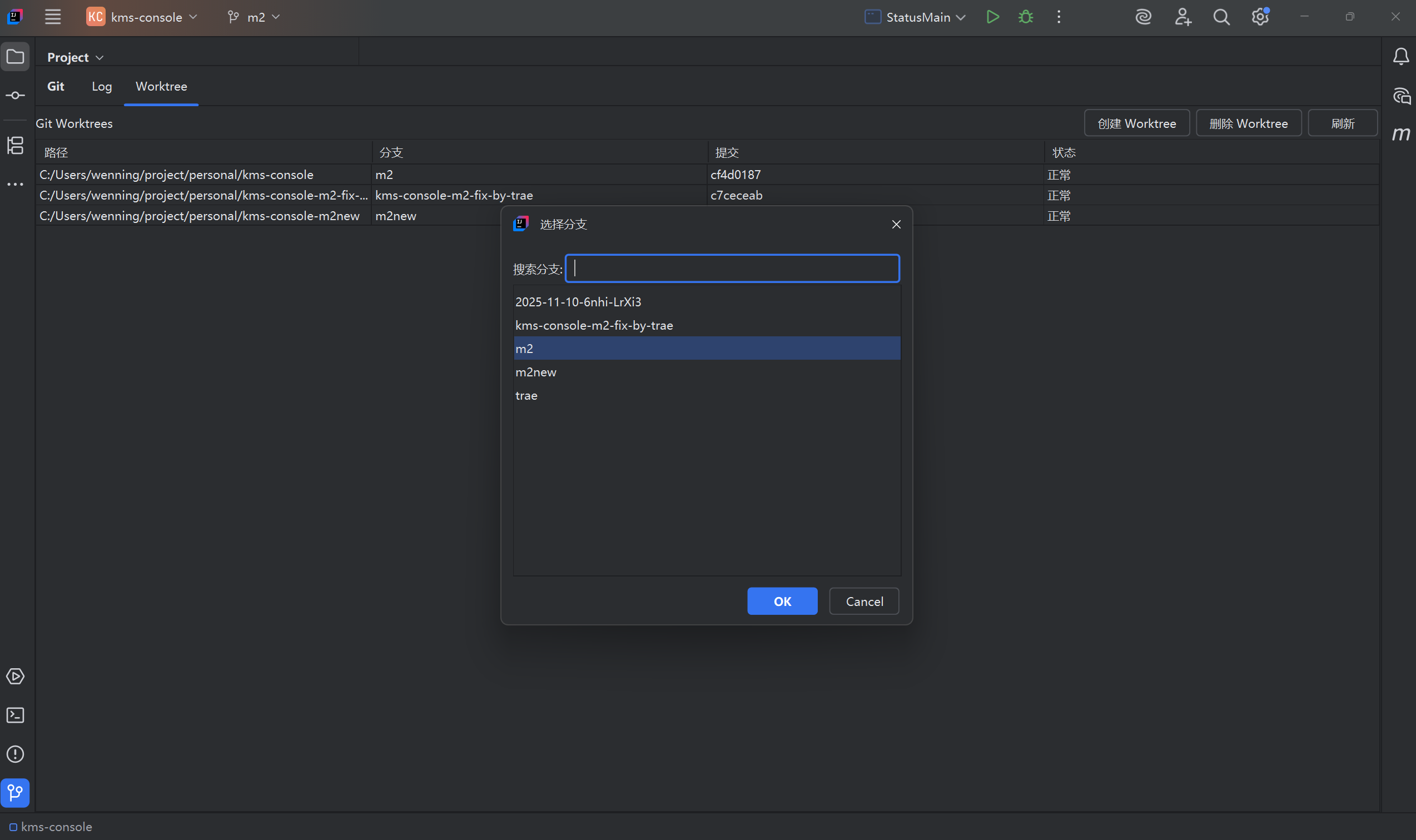Open the StatusMain run configuration dropdown

[x=915, y=17]
